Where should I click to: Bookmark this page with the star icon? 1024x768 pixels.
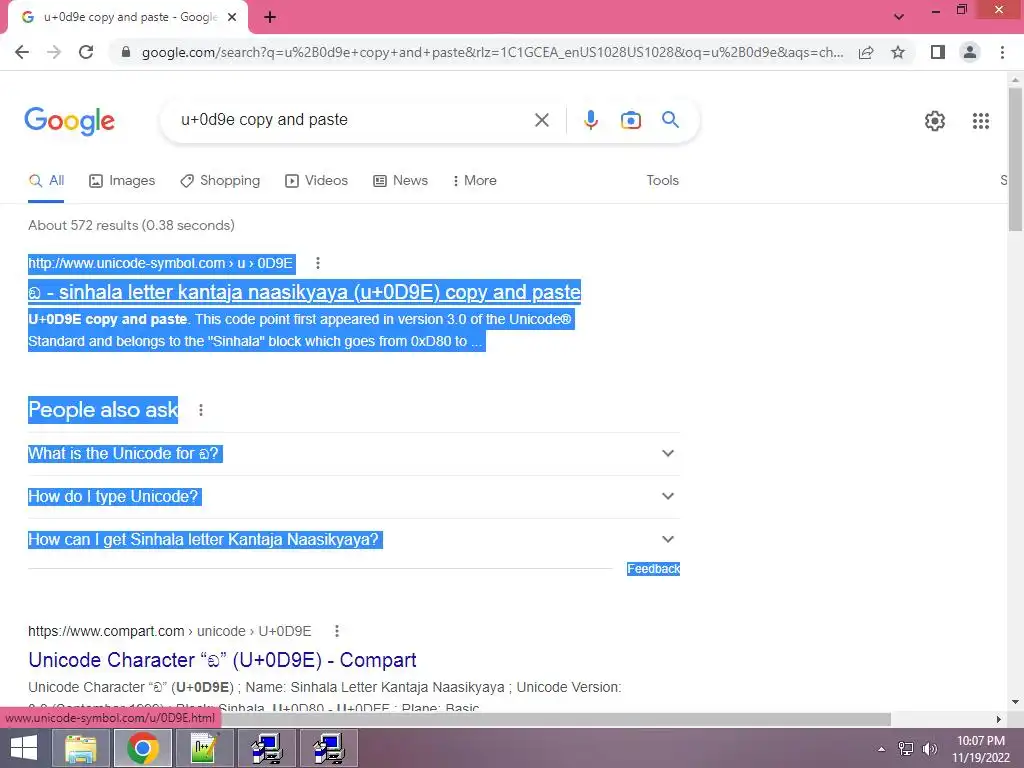click(x=898, y=52)
